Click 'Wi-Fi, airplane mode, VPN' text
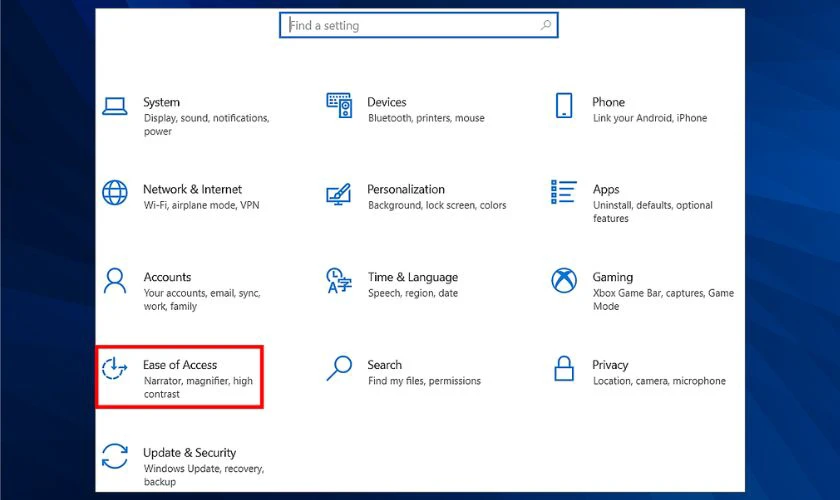Screen dimensions: 840x500 pyautogui.click(x=201, y=205)
